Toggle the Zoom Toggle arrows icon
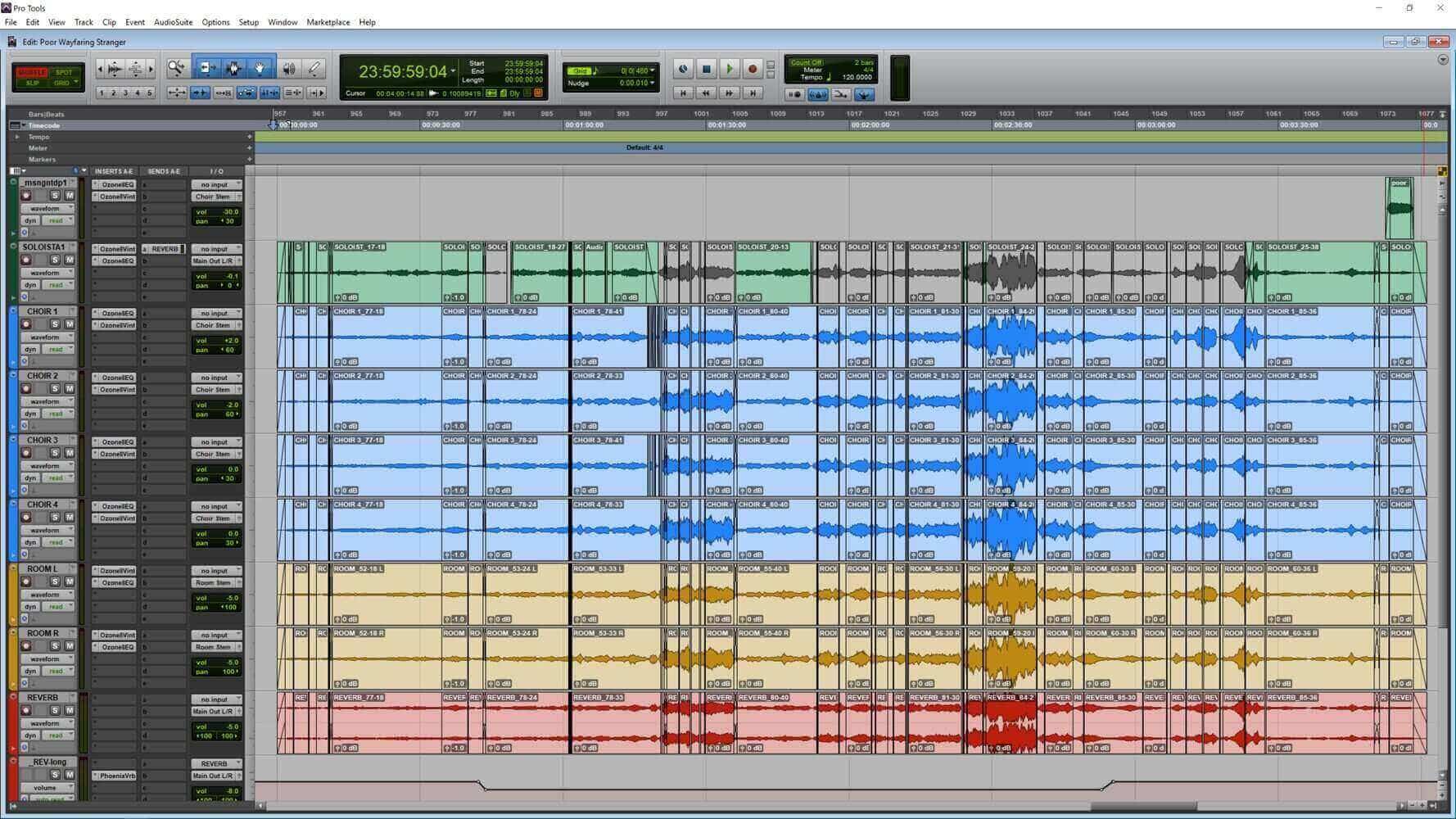This screenshot has width=1456, height=819. point(177,93)
